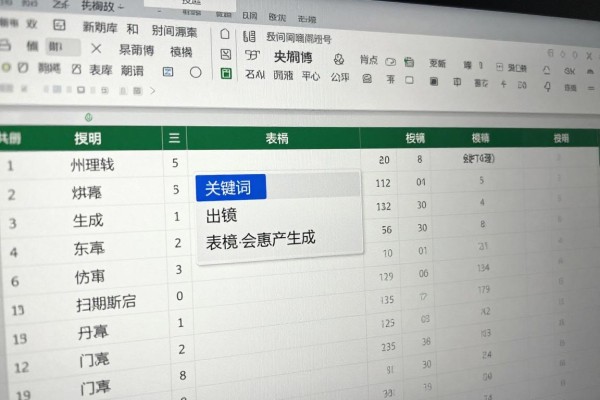This screenshot has height=400, width=600.
Task: Select the cell showing 134
Action: [x=483, y=268]
